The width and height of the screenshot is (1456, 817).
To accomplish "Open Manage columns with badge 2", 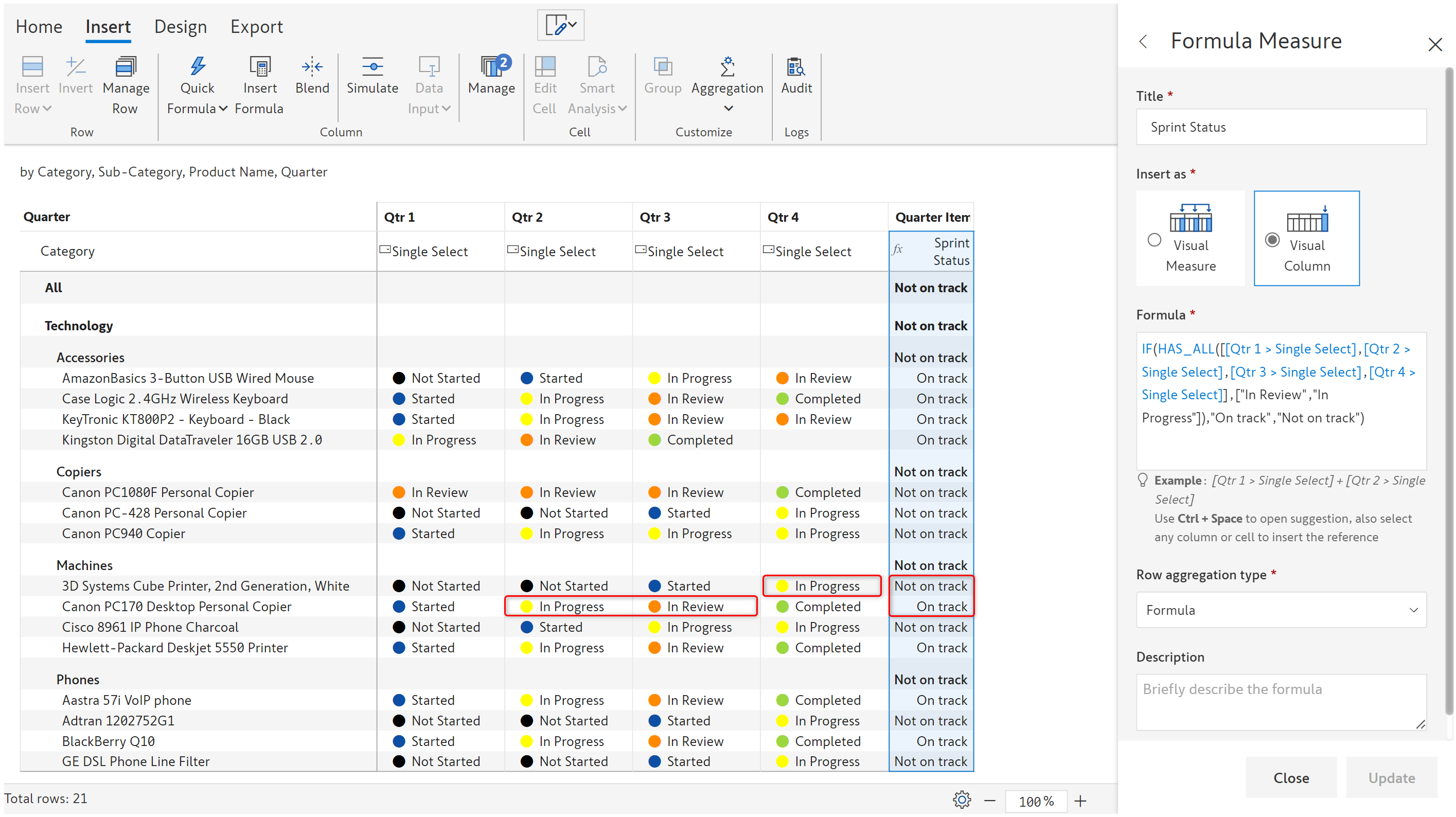I will [x=492, y=67].
